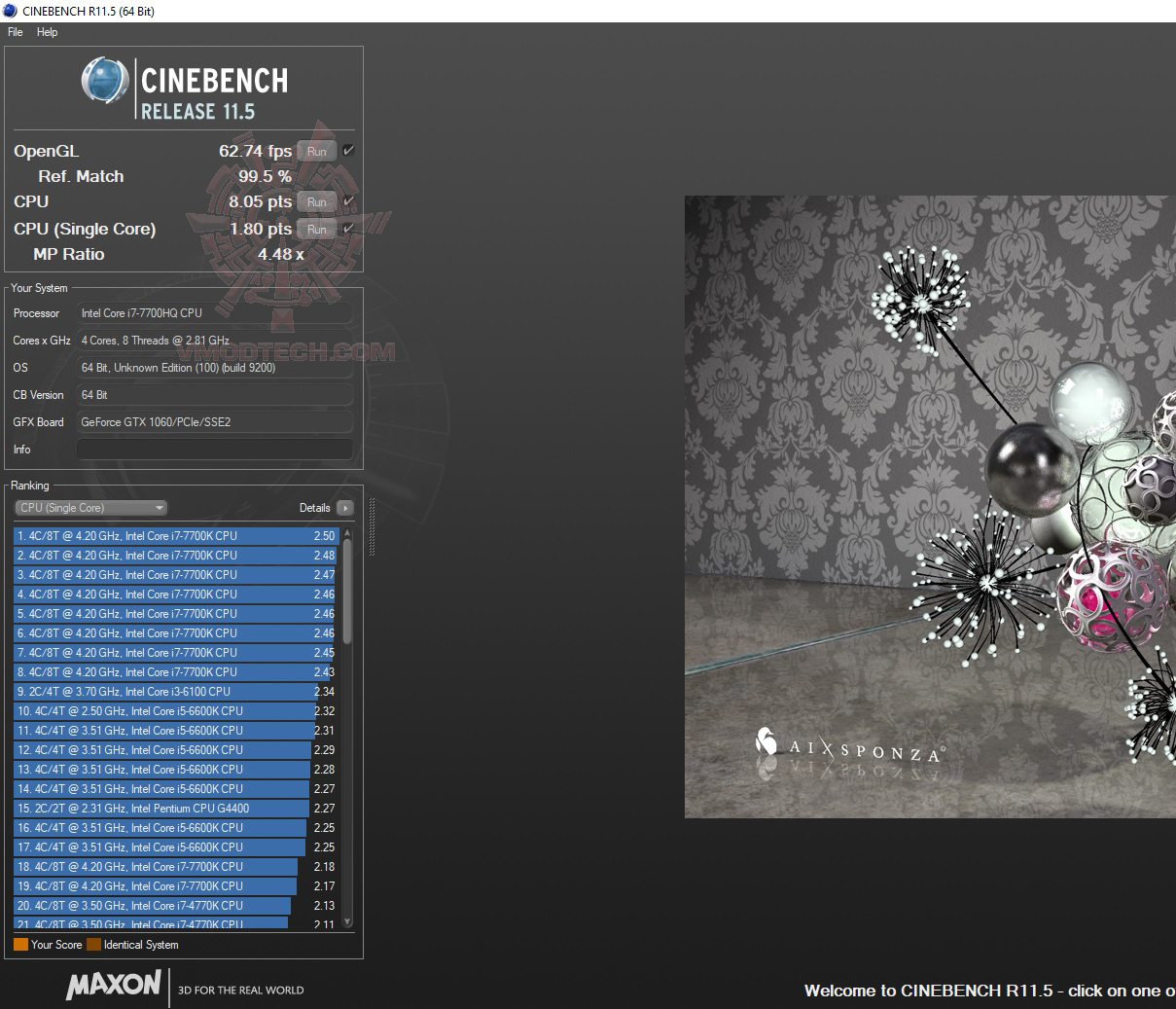Select ranking entry 10 at 2.50 GHz i5-6600K

176,711
